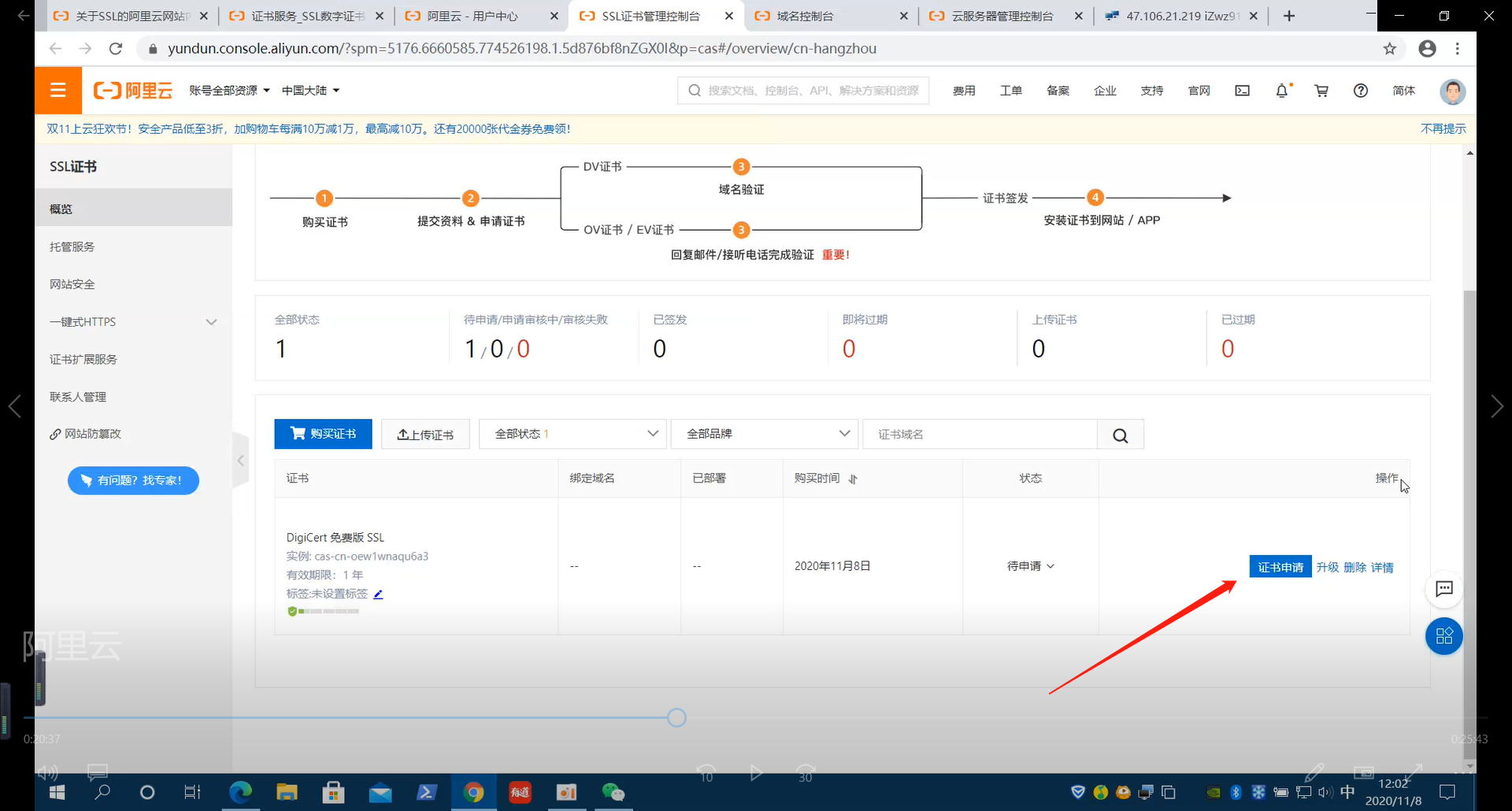Expand 中国大陆 region dropdown
The image size is (1512, 811).
click(310, 91)
